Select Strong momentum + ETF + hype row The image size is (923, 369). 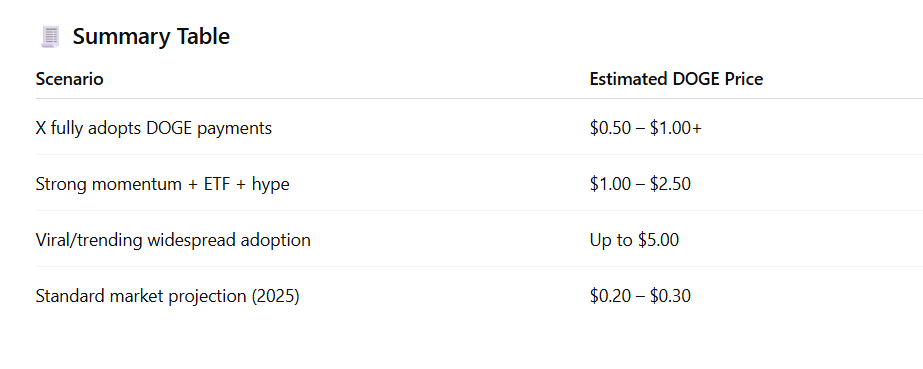pyautogui.click(x=479, y=184)
